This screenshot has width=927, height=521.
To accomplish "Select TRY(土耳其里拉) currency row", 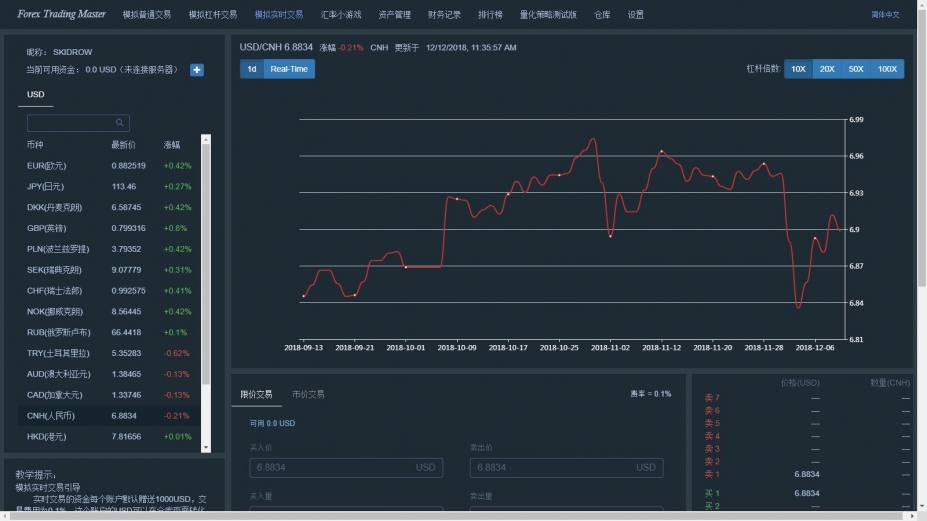I will point(109,353).
